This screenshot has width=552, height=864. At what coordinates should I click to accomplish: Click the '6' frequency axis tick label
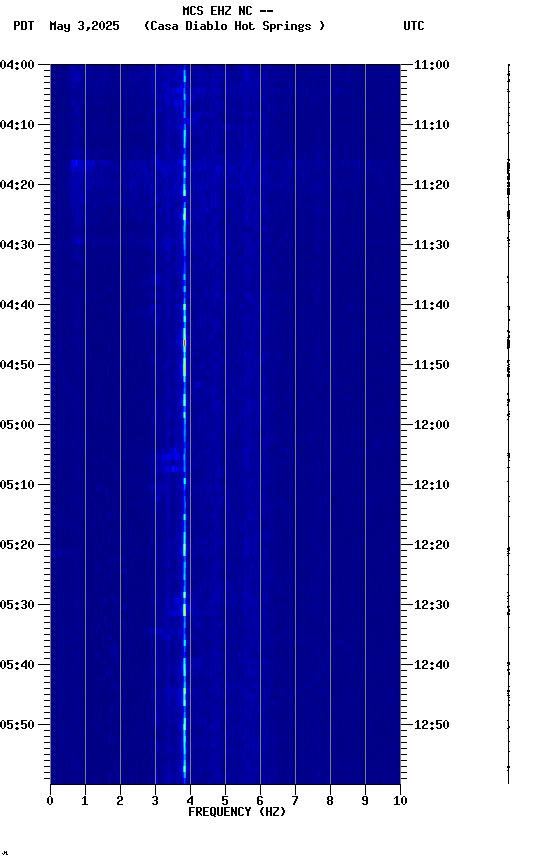click(x=260, y=801)
